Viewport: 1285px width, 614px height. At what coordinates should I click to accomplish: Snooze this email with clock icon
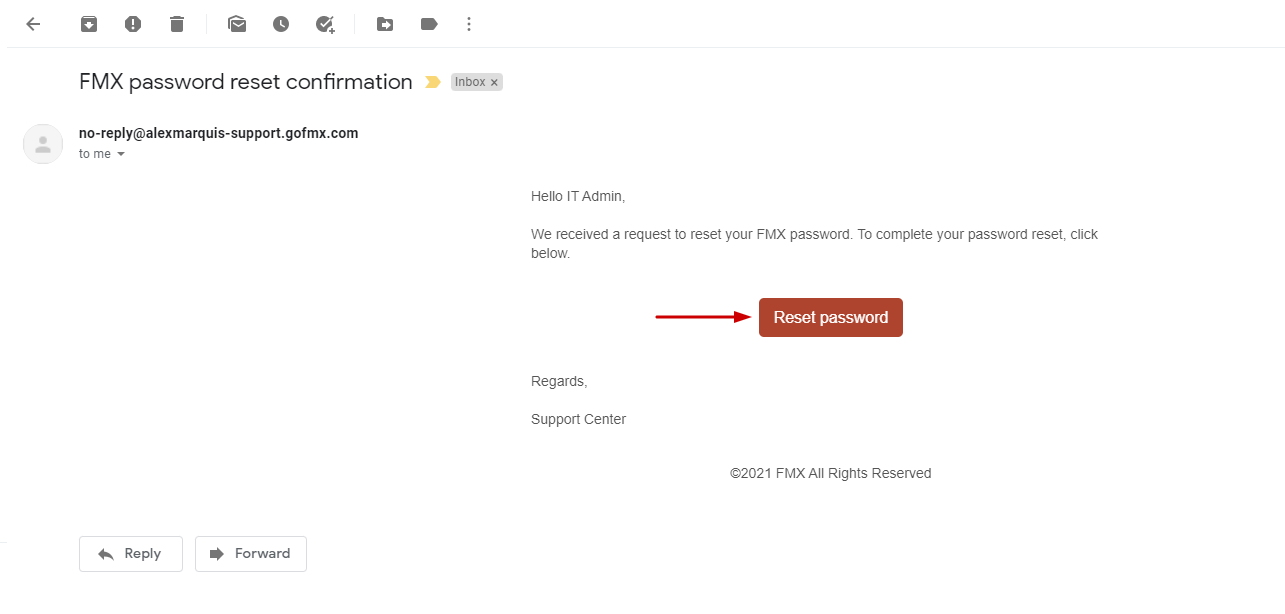(x=281, y=24)
